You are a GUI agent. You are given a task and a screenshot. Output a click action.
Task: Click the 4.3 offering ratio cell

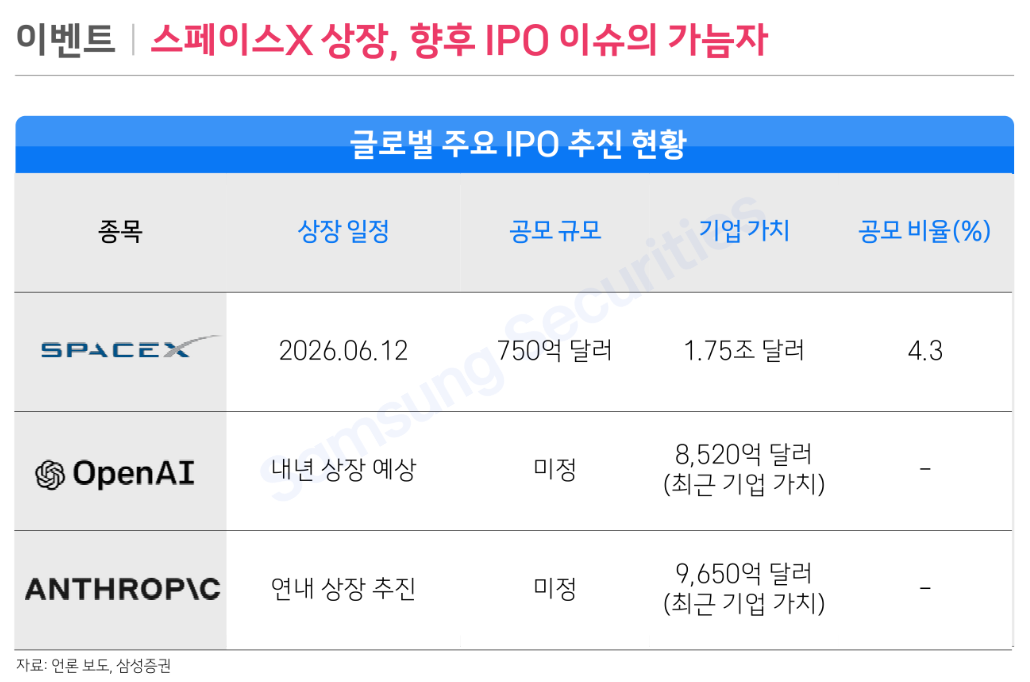tap(925, 351)
